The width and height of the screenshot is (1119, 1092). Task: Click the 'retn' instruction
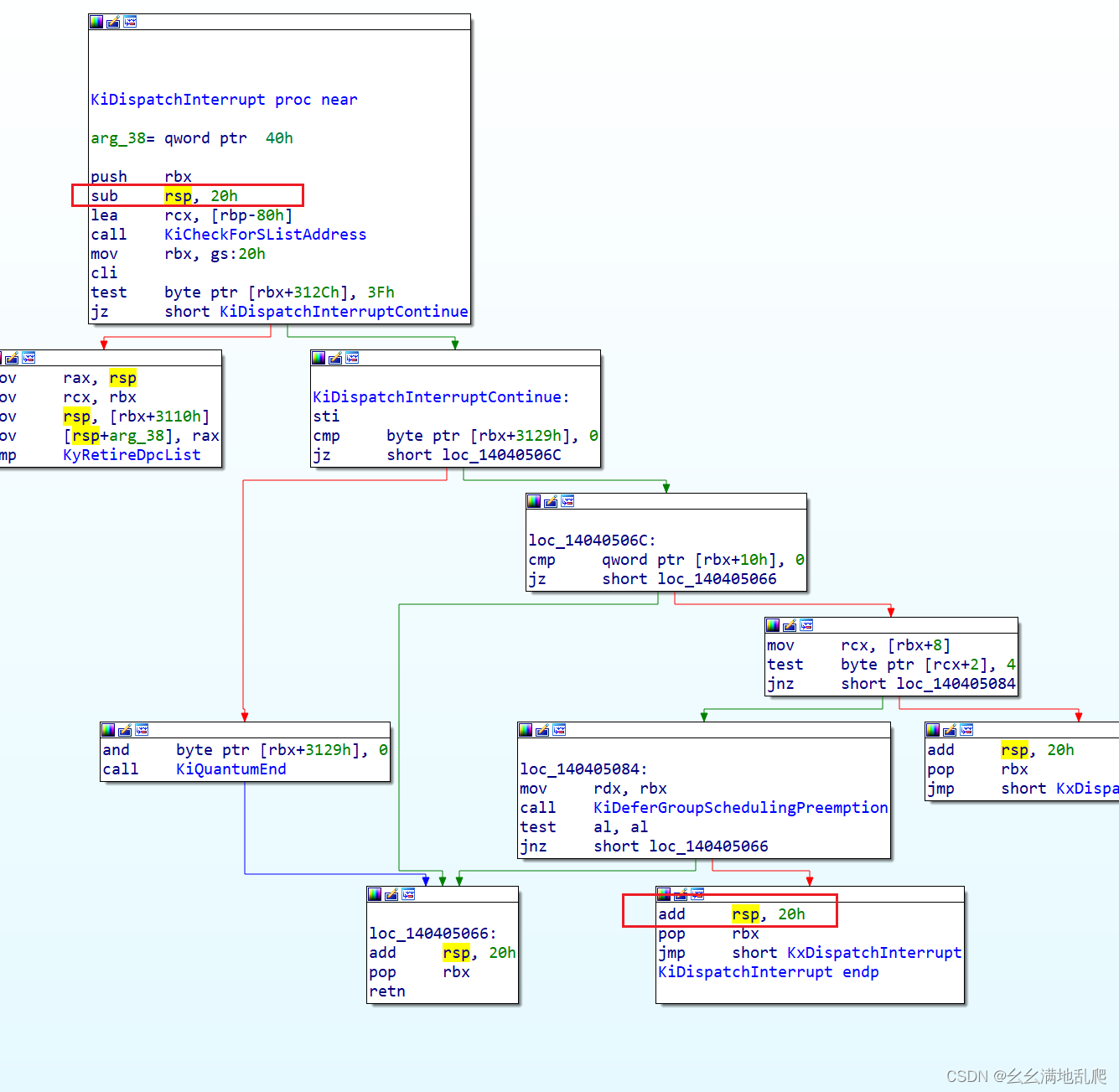click(x=387, y=991)
